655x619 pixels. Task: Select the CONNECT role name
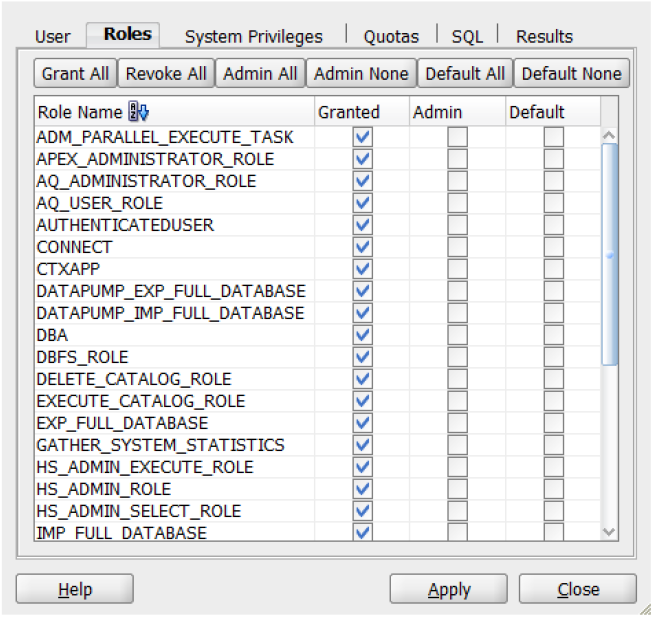coord(74,247)
